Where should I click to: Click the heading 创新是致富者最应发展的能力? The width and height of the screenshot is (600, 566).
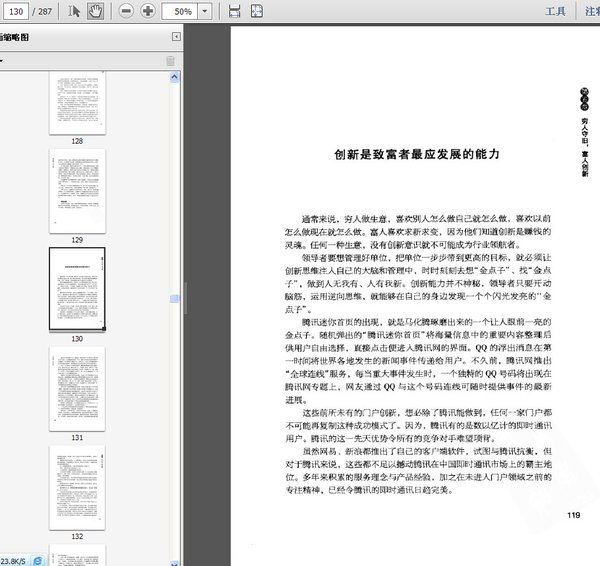point(417,154)
